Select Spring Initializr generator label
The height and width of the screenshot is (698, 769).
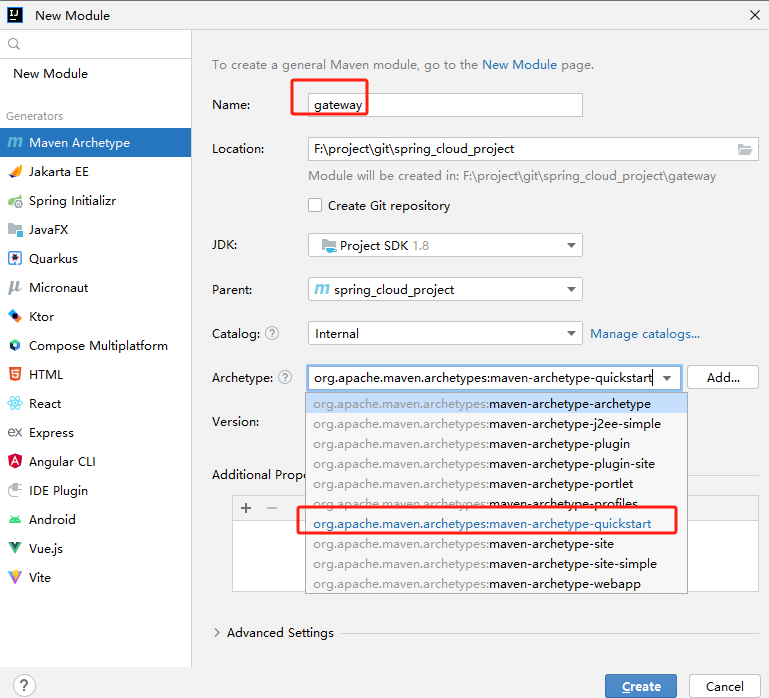72,201
